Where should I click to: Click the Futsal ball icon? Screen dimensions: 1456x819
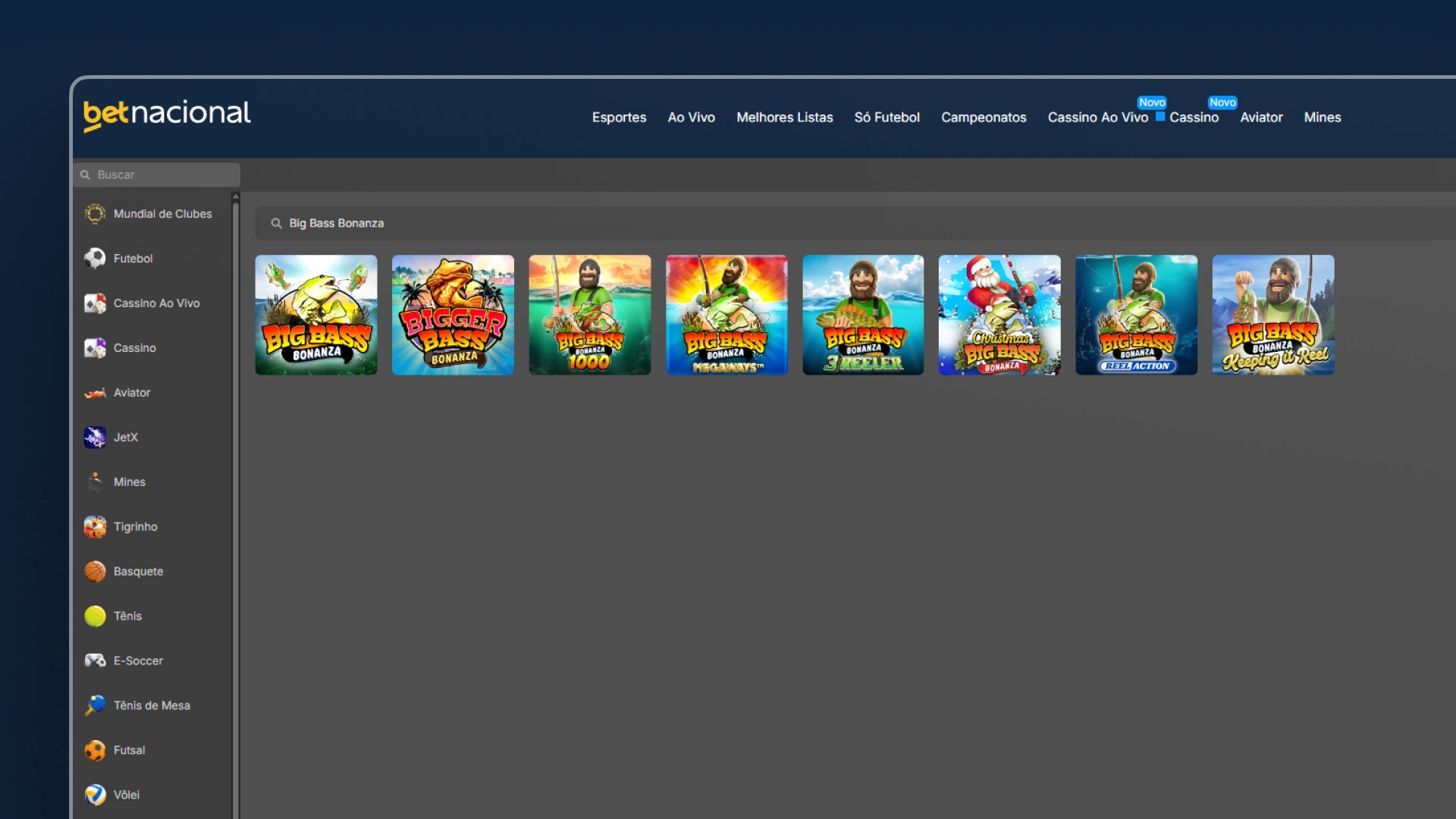pos(95,750)
